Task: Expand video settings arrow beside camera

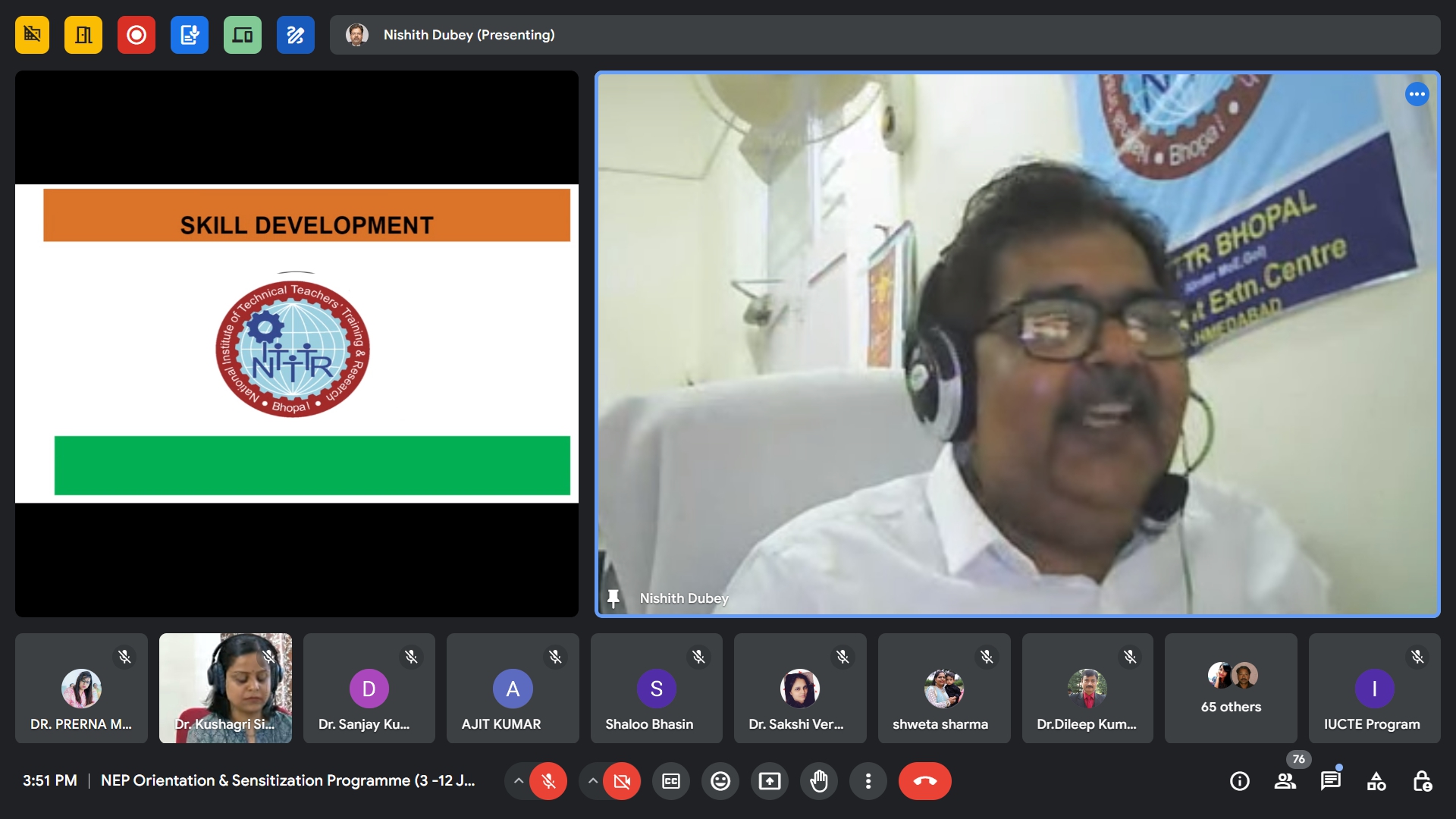Action: click(593, 781)
